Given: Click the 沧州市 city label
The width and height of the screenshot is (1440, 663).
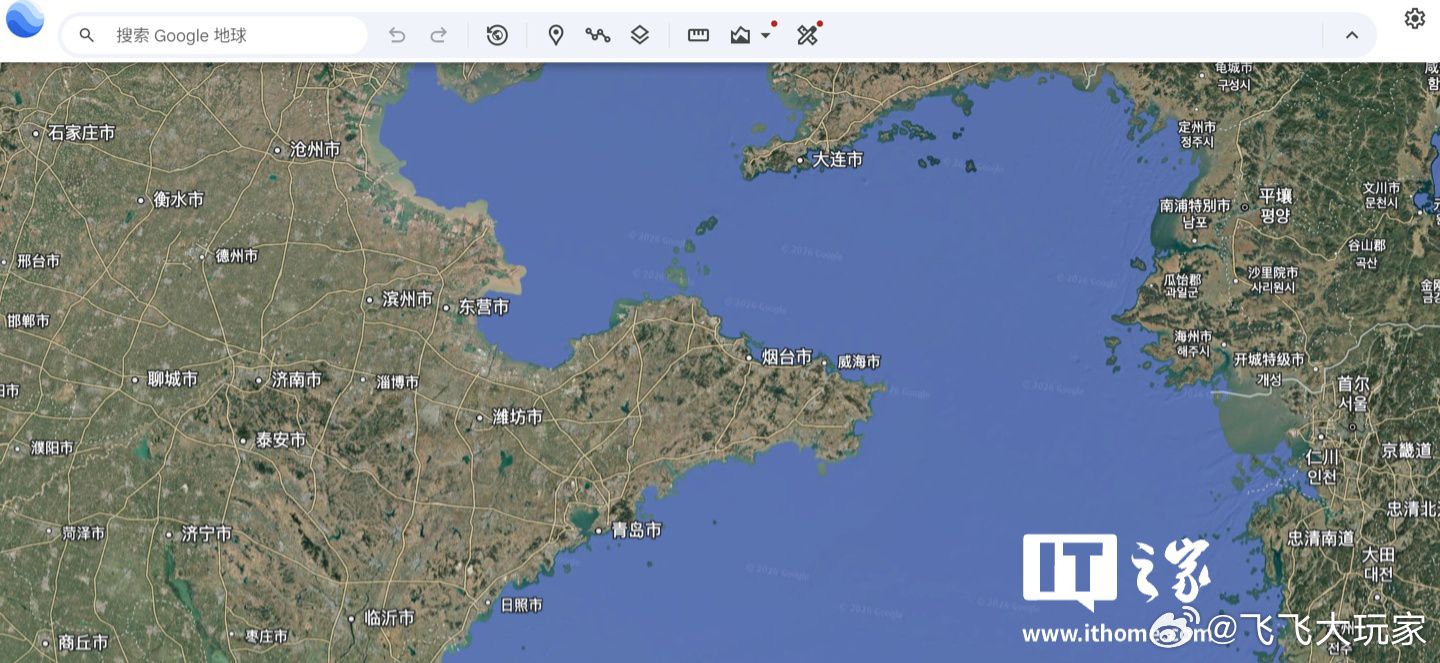Looking at the screenshot, I should point(314,150).
